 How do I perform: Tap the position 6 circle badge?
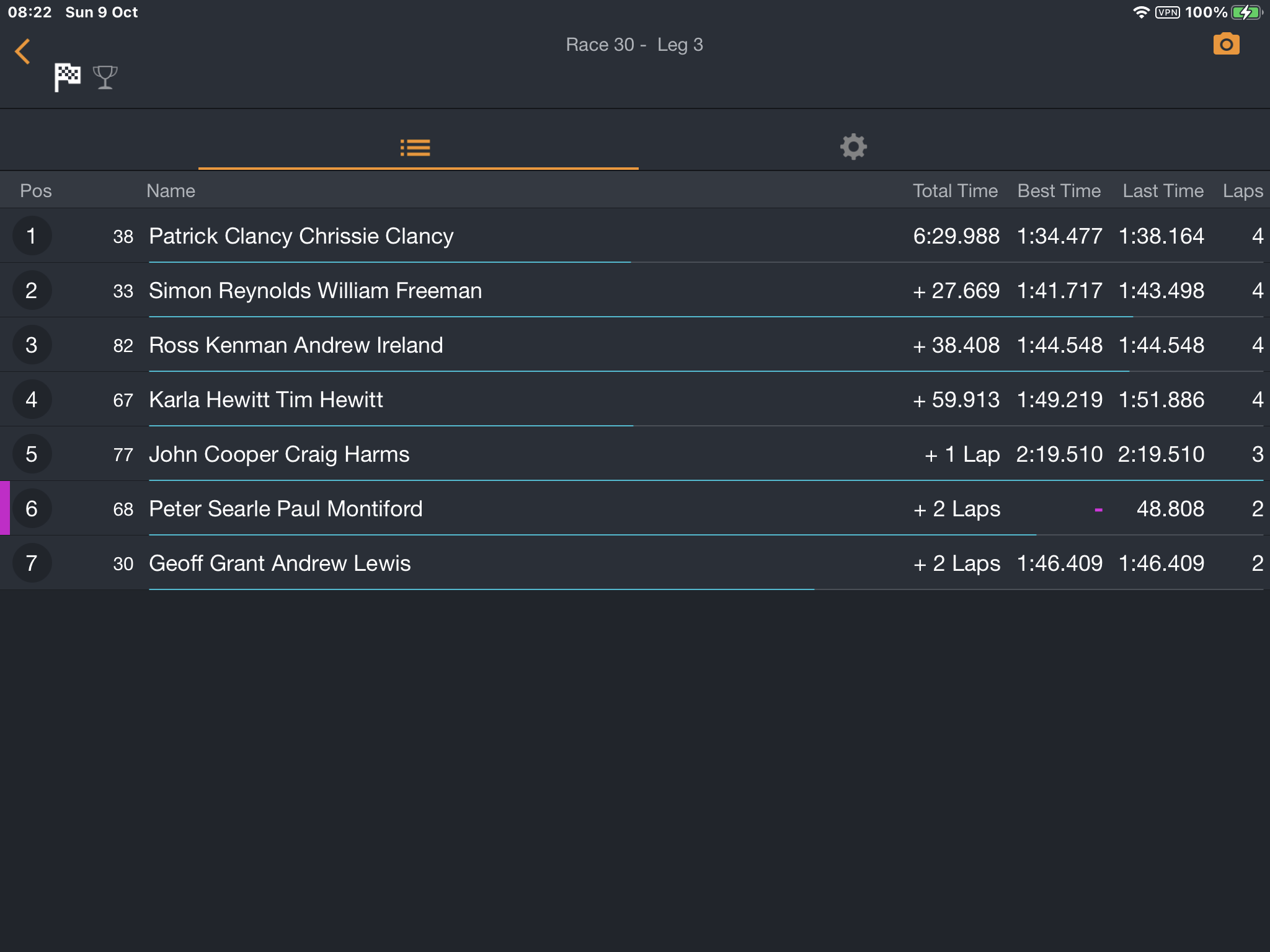[32, 508]
